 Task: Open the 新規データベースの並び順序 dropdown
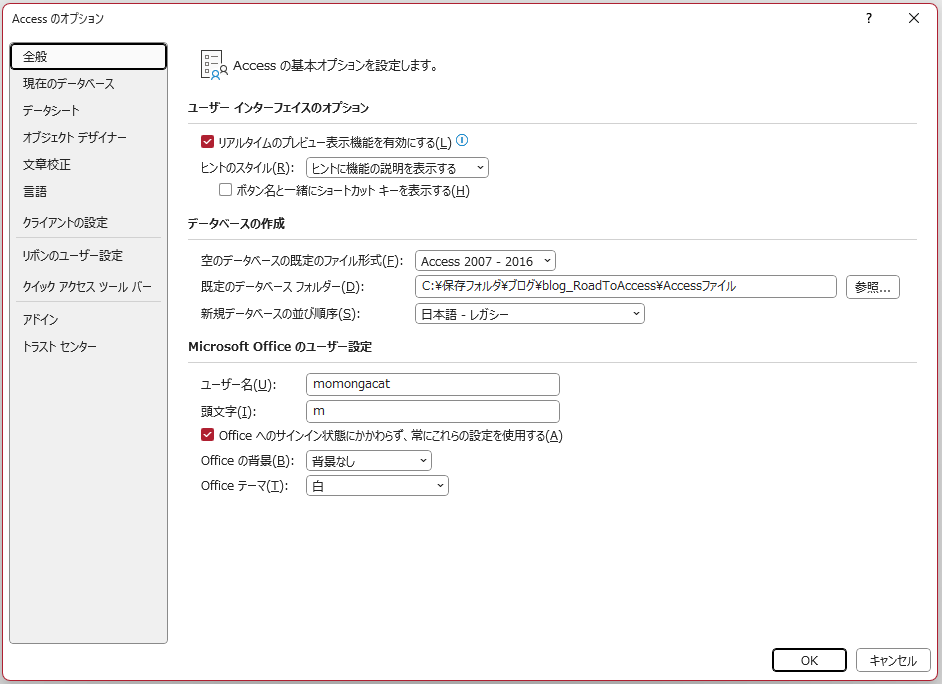tap(529, 314)
